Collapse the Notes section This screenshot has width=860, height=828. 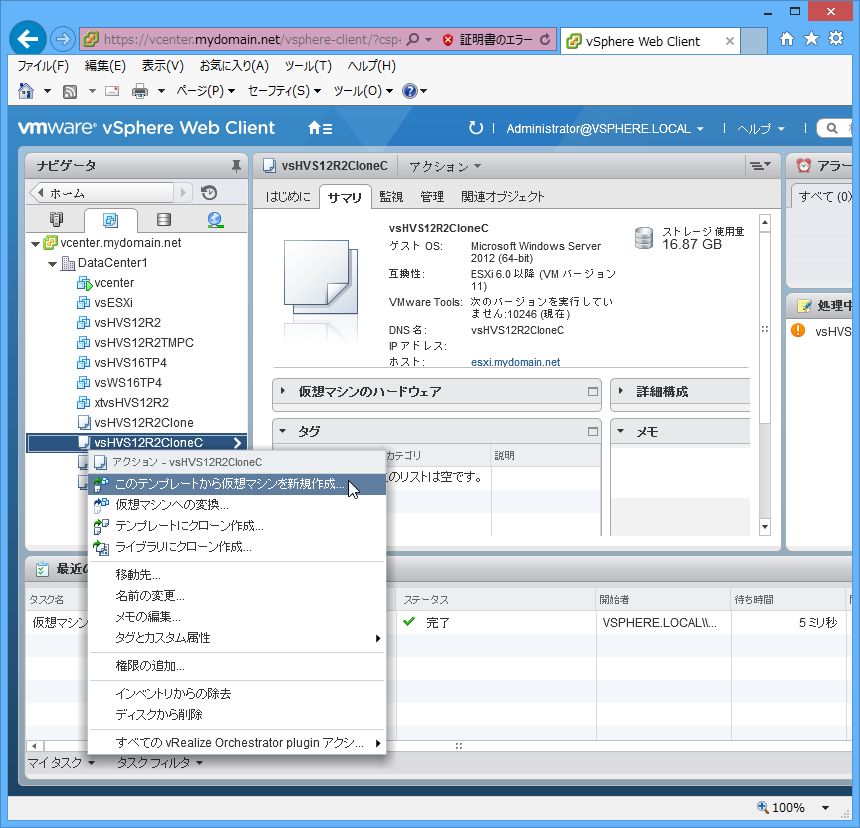click(620, 431)
